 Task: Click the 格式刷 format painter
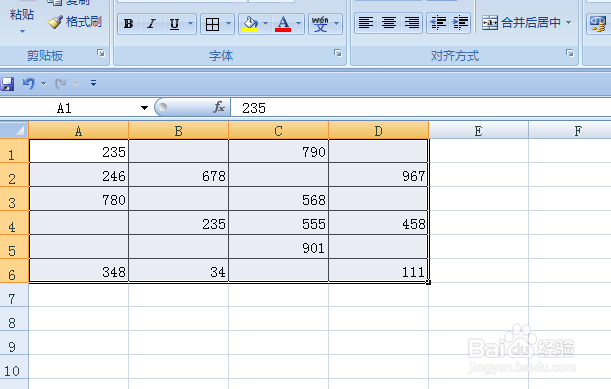coord(75,22)
